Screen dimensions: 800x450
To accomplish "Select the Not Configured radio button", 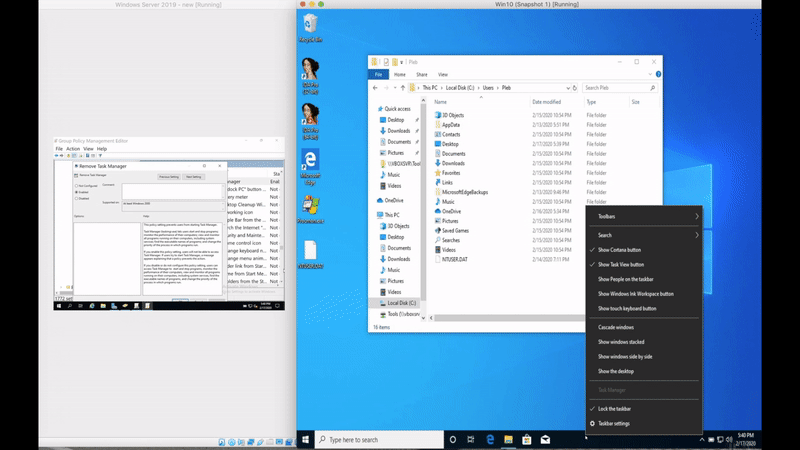I will pyautogui.click(x=77, y=186).
